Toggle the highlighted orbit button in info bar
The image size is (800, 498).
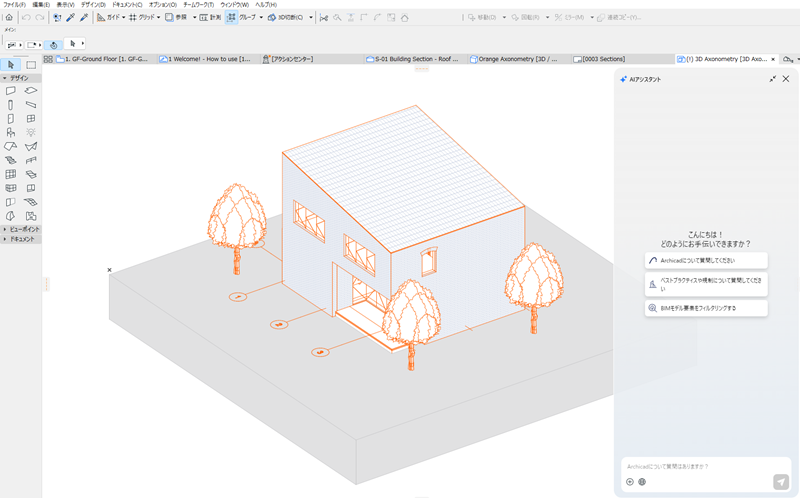tap(54, 45)
